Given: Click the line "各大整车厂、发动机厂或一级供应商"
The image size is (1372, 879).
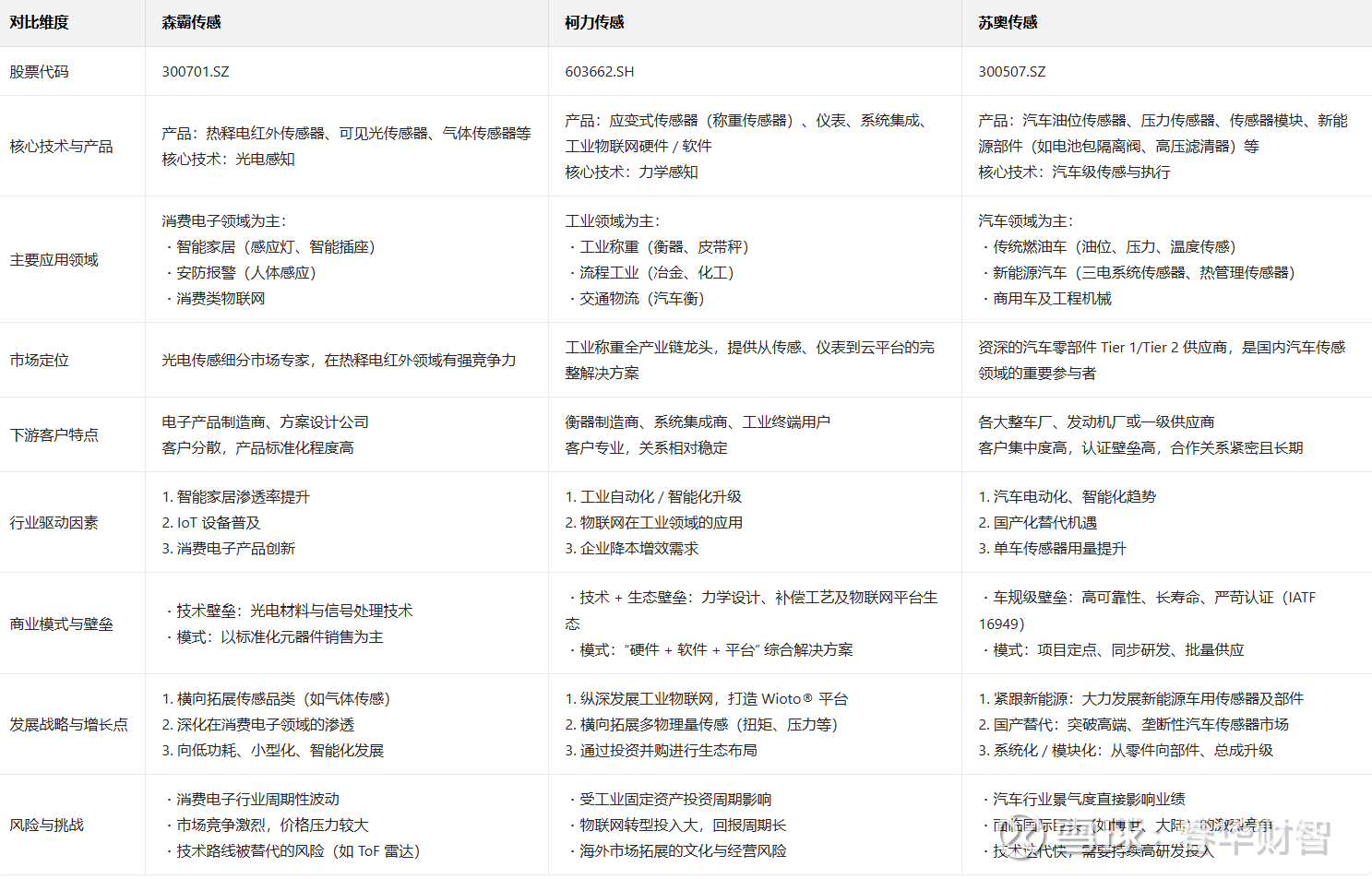Looking at the screenshot, I should pos(1097,422).
